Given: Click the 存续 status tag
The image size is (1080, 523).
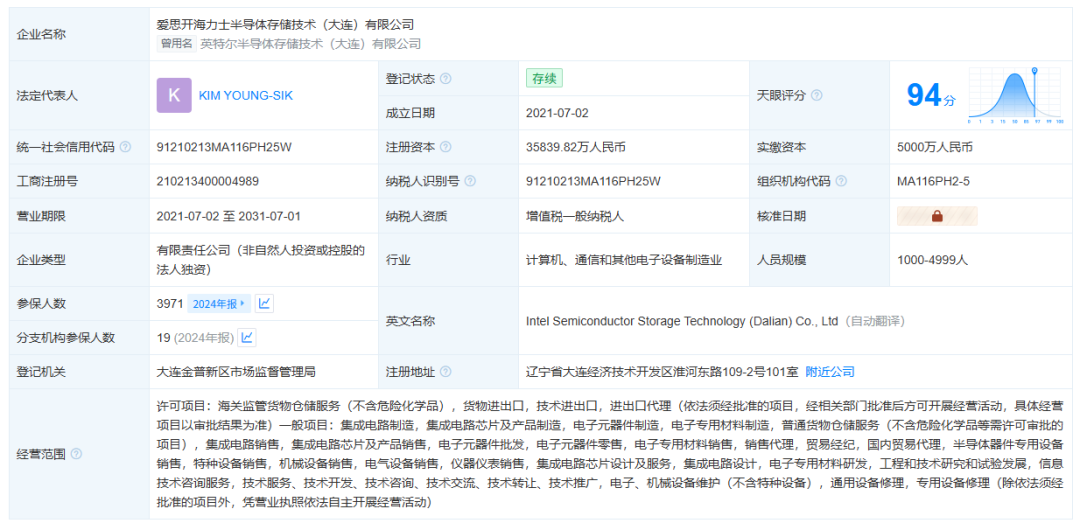Looking at the screenshot, I should point(544,78).
